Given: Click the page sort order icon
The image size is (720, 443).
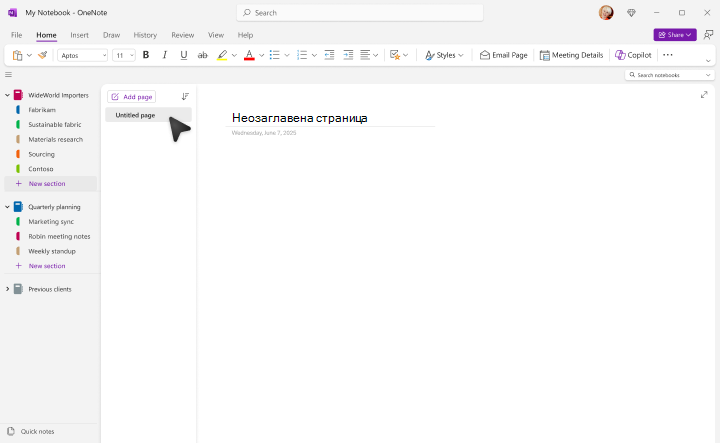Looking at the screenshot, I should point(185,96).
